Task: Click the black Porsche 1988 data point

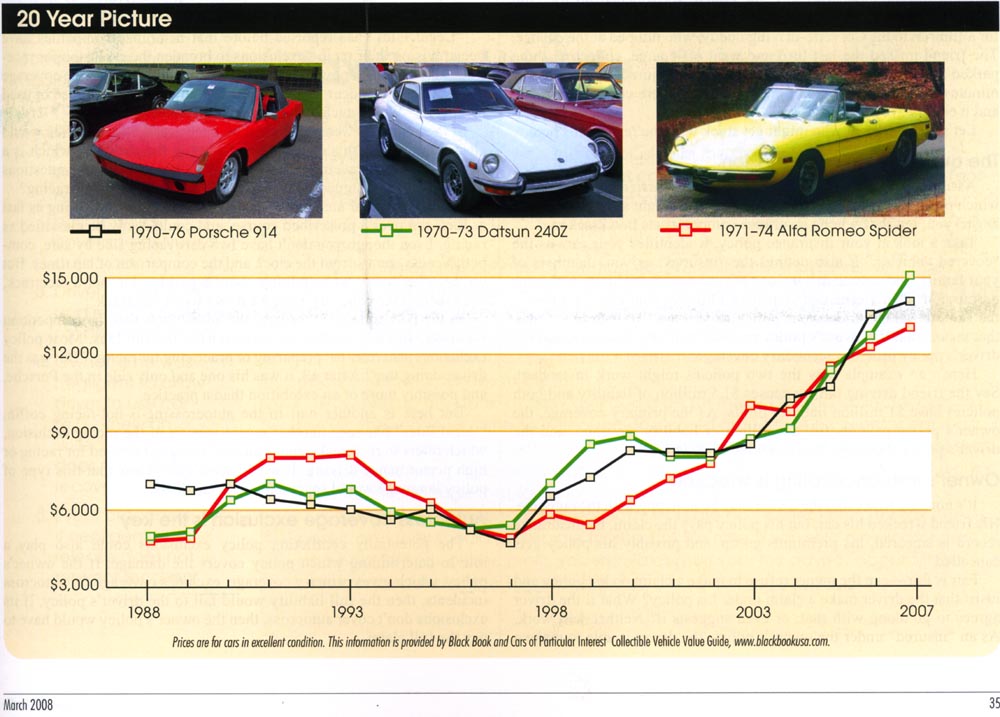Action: (151, 484)
